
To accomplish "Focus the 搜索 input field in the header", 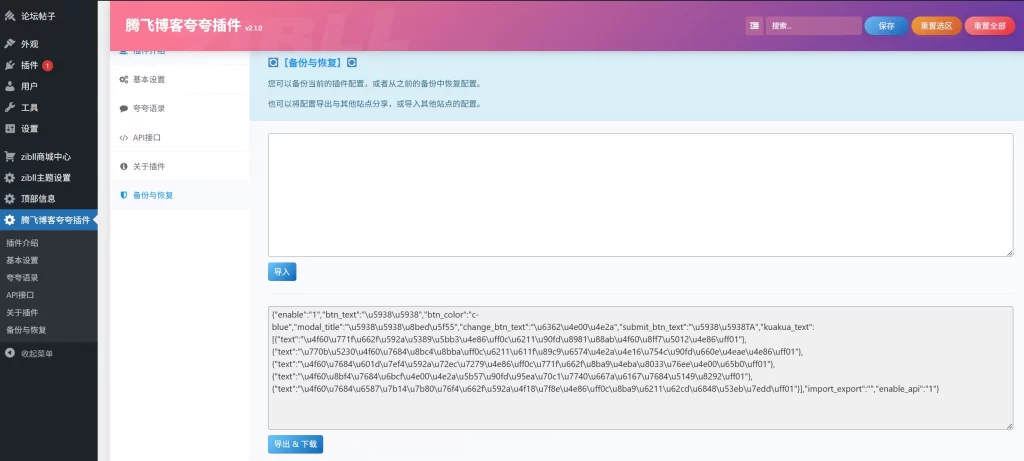I will [811, 26].
